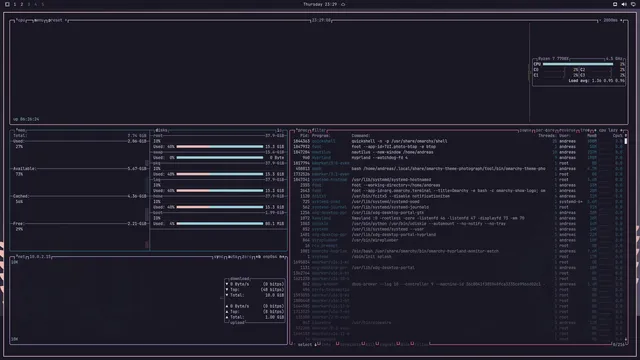Click signals in proc footer
This screenshot has height=360, width=640.
[387, 344]
